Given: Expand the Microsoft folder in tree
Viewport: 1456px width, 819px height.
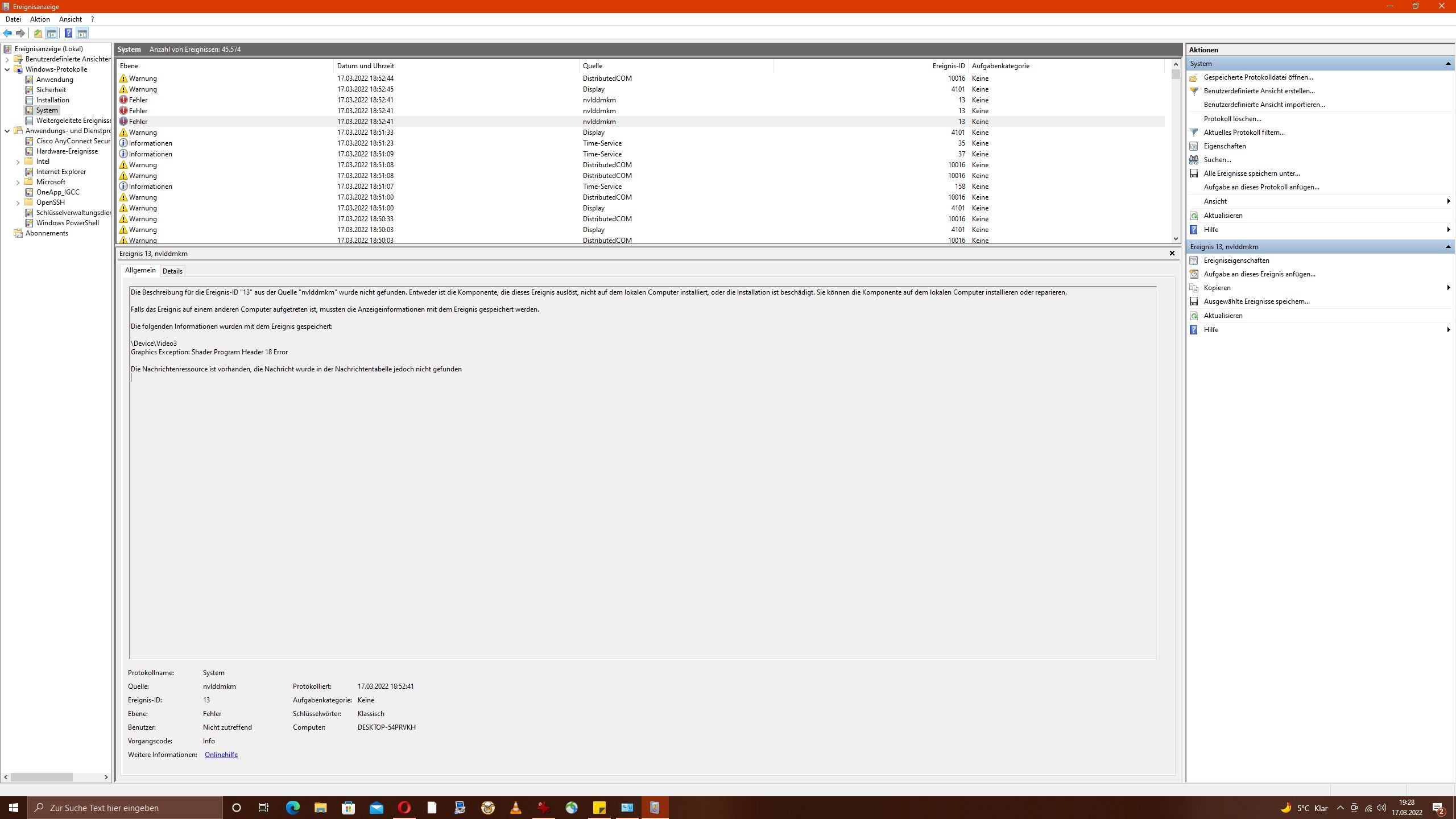Looking at the screenshot, I should (18, 183).
